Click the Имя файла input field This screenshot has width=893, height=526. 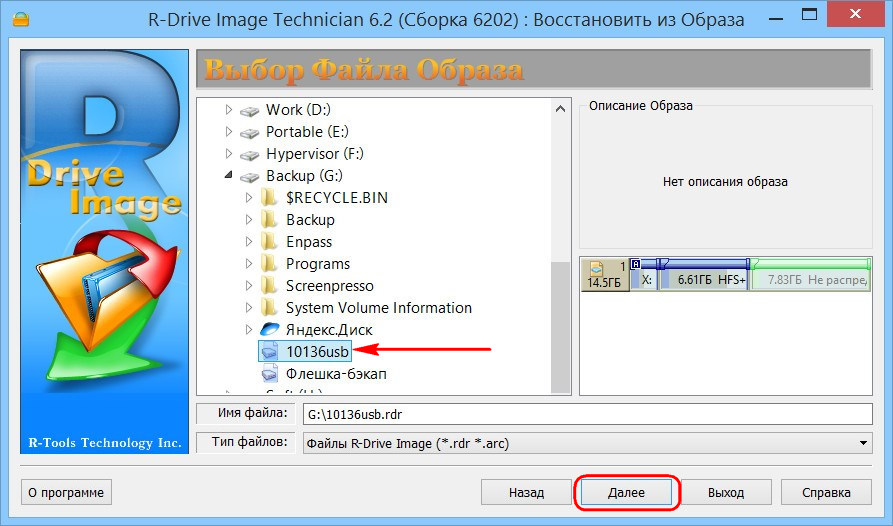587,414
